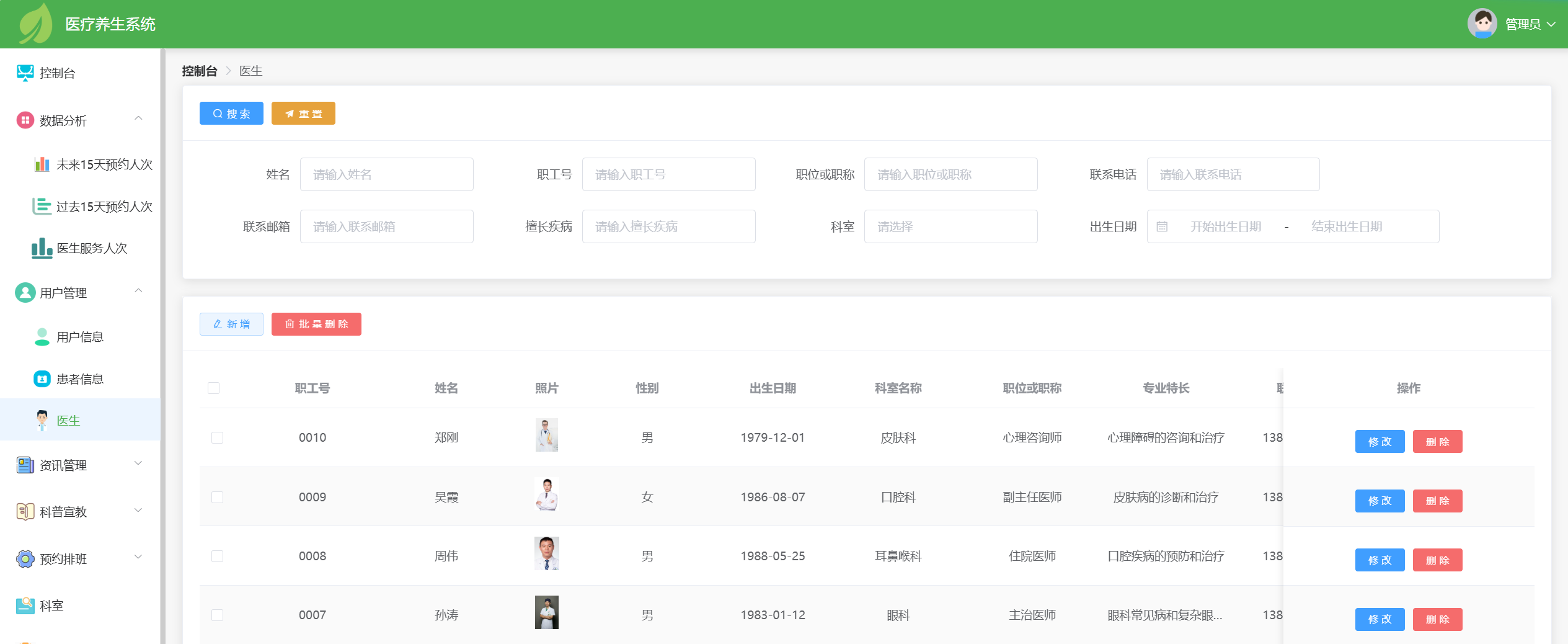The image size is (1568, 644).
Task: Open photo thumbnail of doctor 郑刚
Action: pos(547,435)
